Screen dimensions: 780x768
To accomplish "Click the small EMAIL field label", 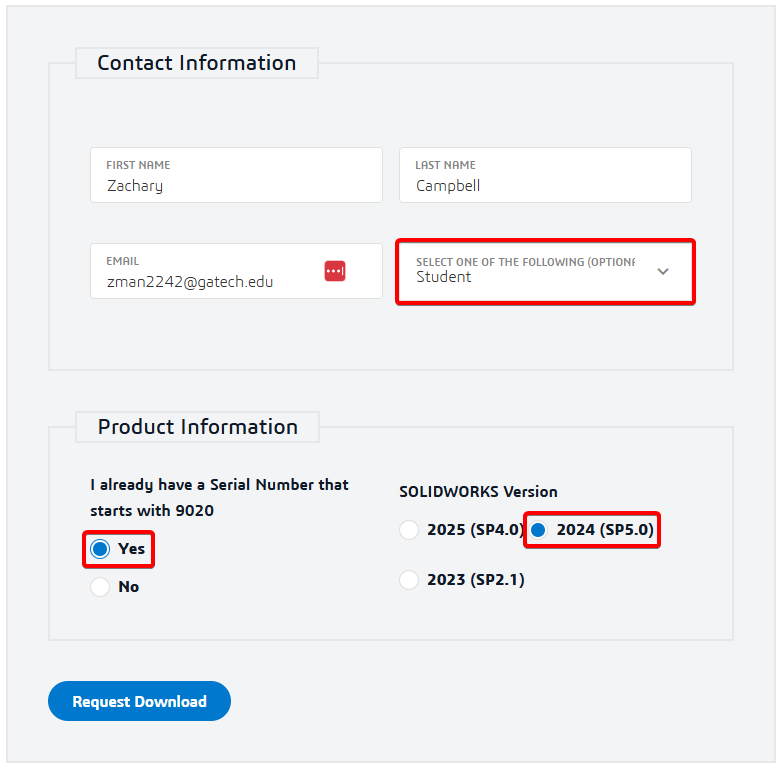I will 123,261.
